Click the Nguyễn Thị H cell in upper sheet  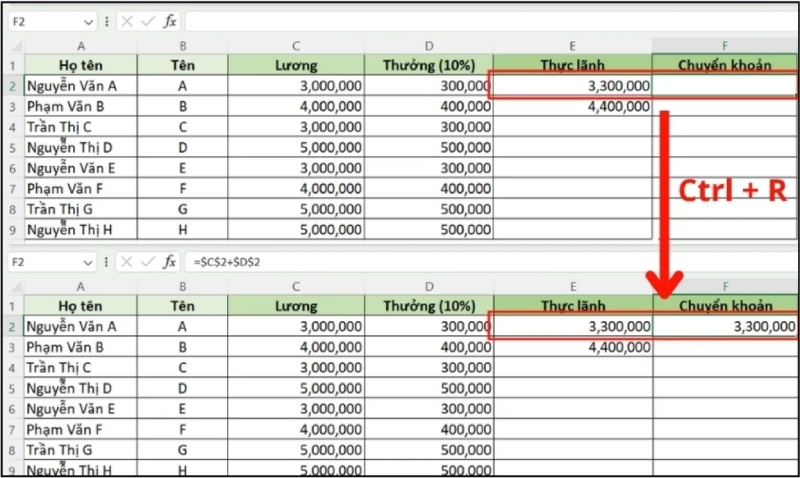point(80,228)
